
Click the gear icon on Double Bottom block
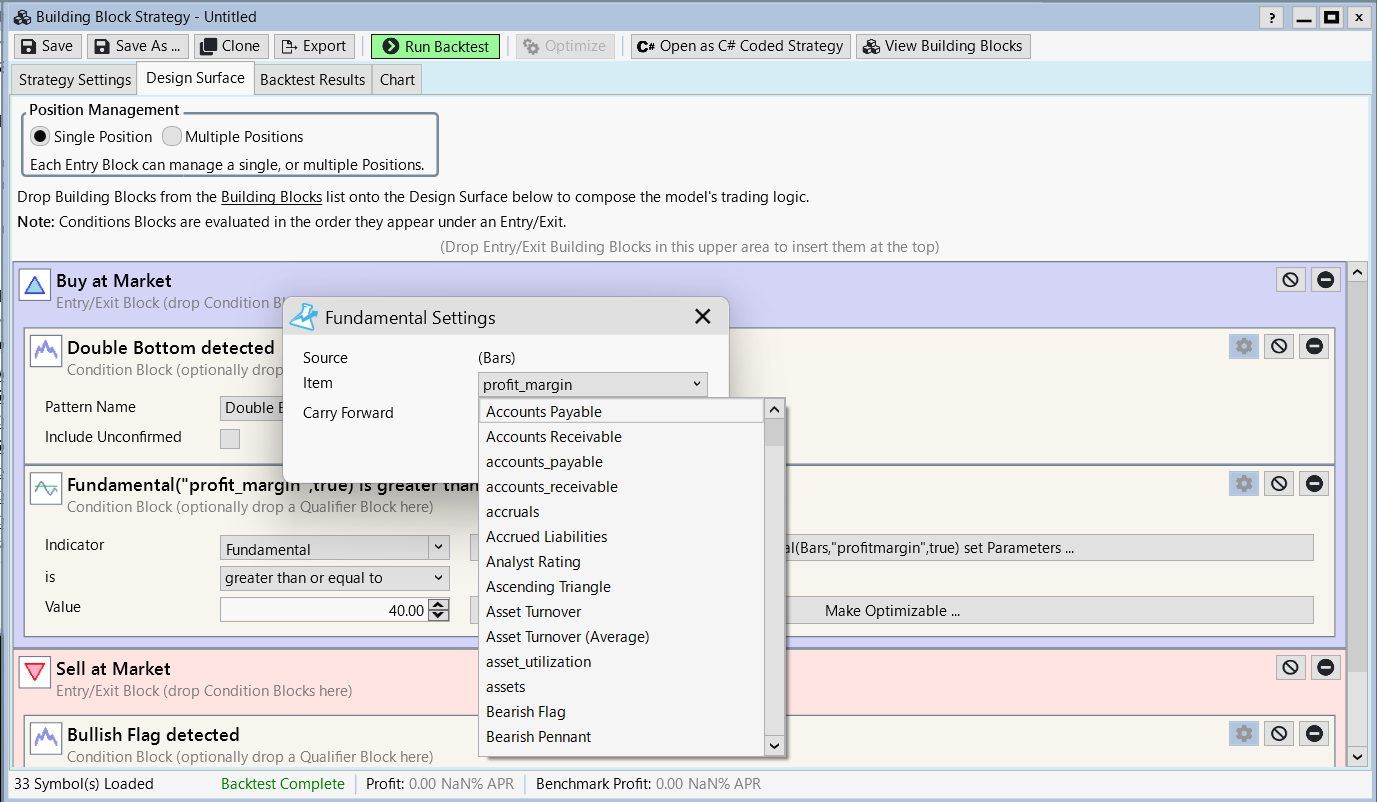1243,346
